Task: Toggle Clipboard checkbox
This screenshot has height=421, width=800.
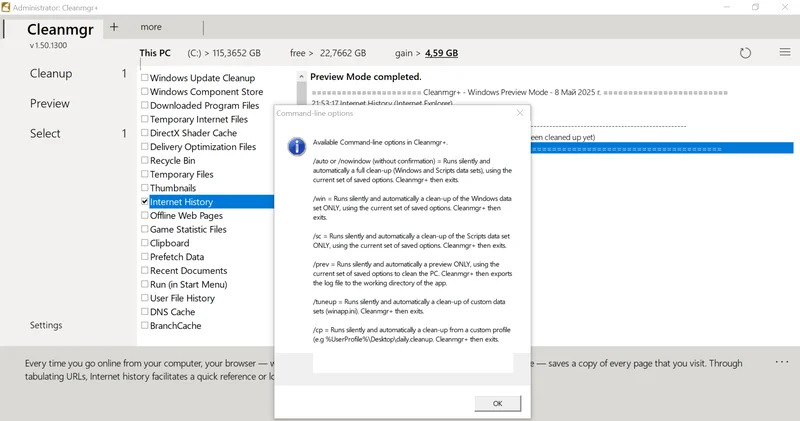Action: coord(145,243)
